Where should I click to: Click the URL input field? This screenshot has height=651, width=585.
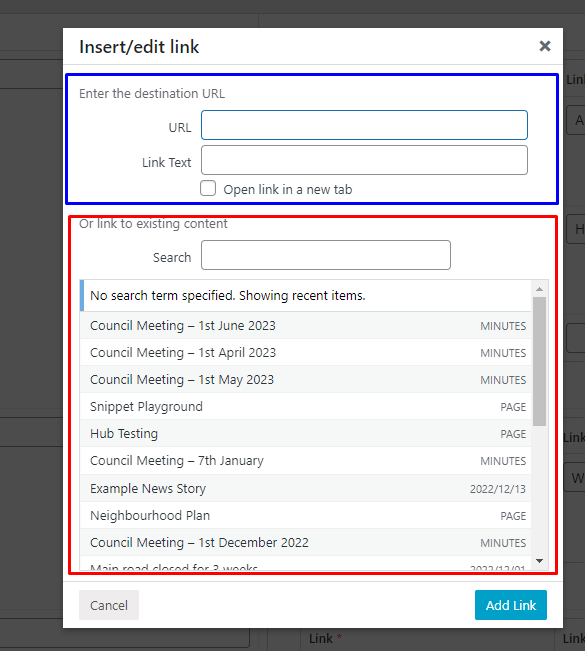[x=364, y=125]
